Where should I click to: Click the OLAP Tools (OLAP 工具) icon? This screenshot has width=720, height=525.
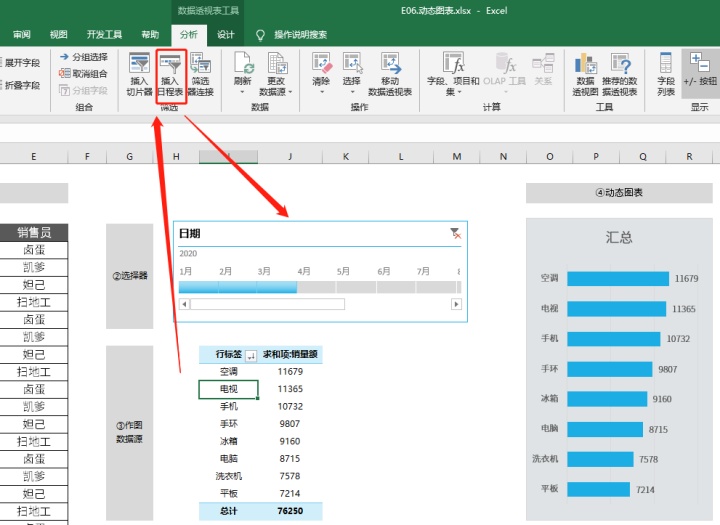pos(505,62)
